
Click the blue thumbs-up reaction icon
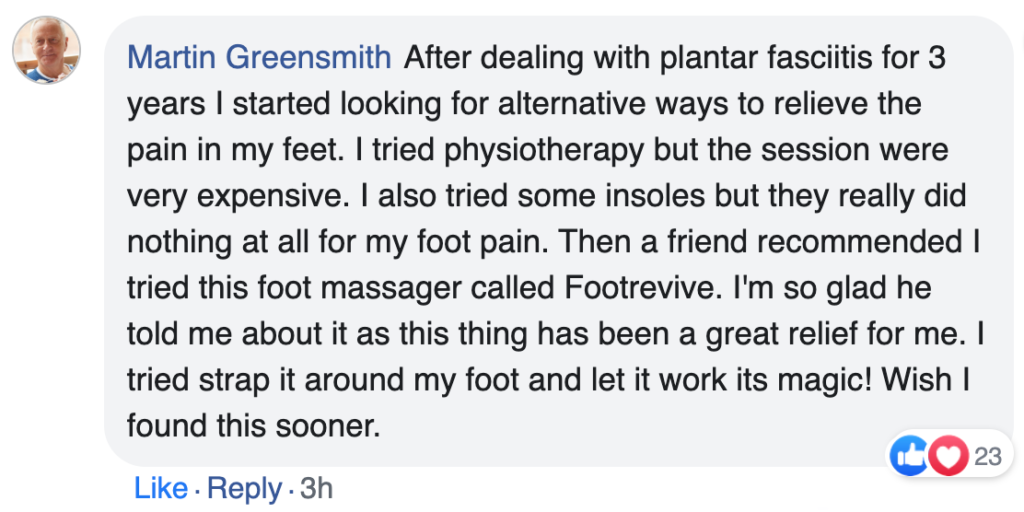(x=910, y=457)
